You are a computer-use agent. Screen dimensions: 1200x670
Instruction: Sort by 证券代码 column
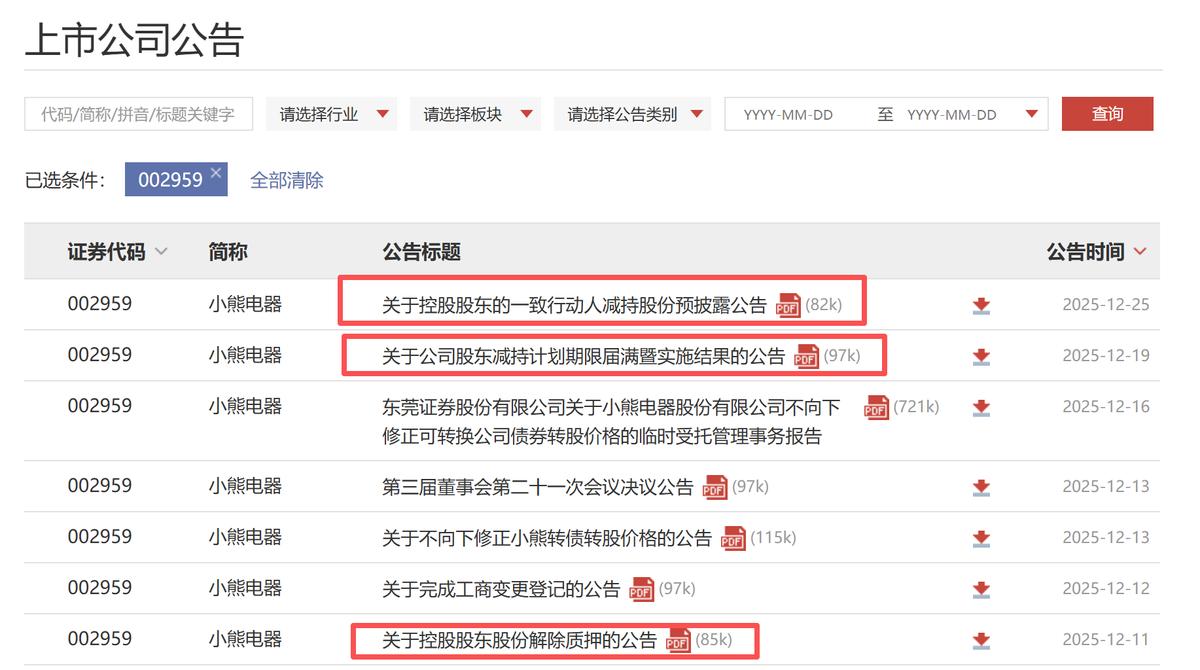coord(117,252)
